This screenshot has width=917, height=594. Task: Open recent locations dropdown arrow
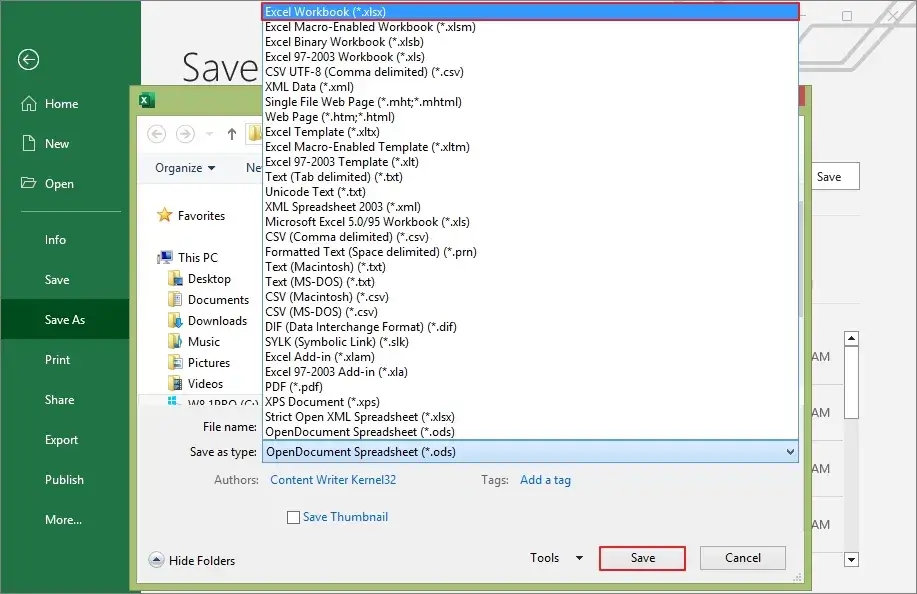(x=209, y=134)
